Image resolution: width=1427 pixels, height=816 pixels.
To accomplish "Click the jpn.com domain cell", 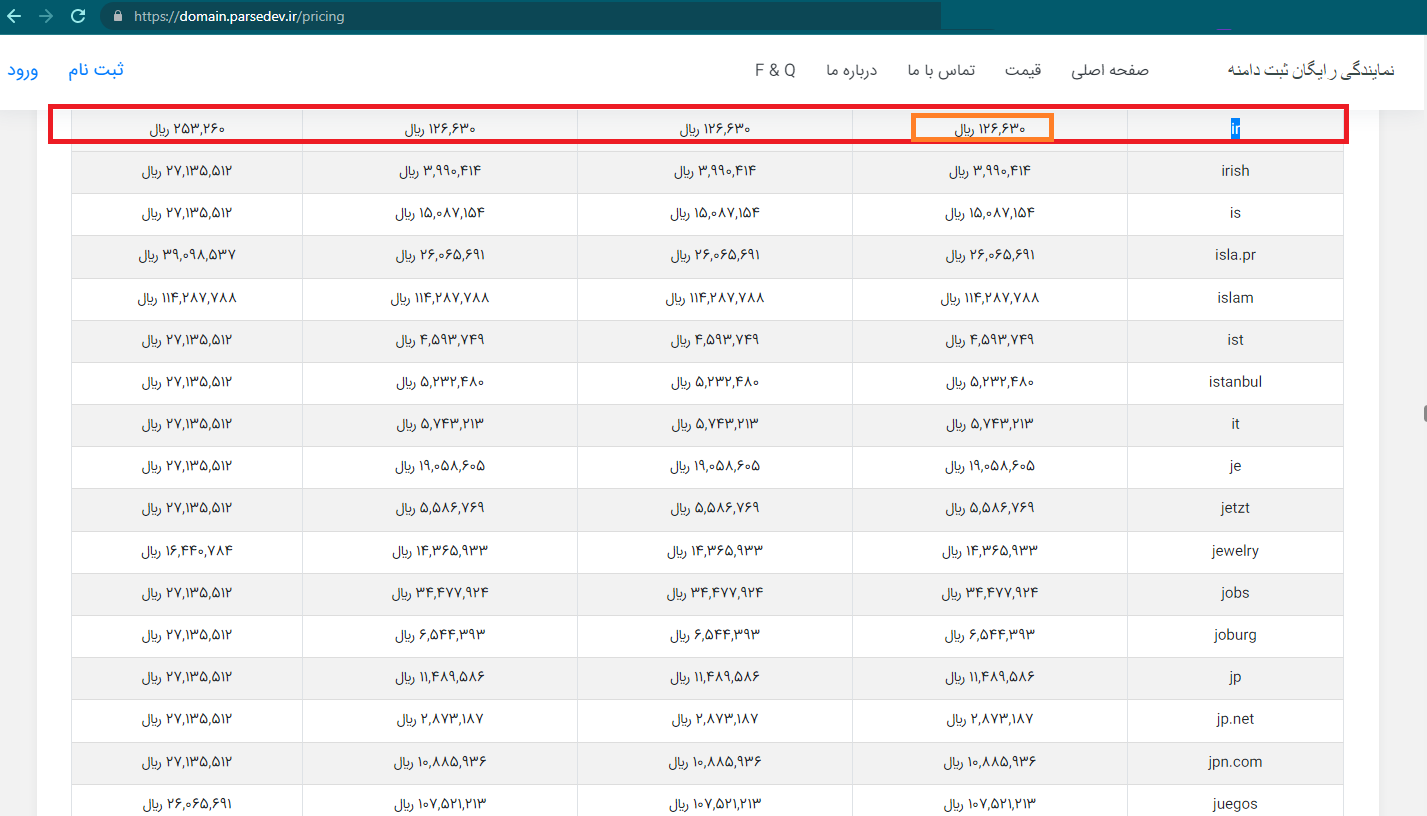I will 1235,762.
